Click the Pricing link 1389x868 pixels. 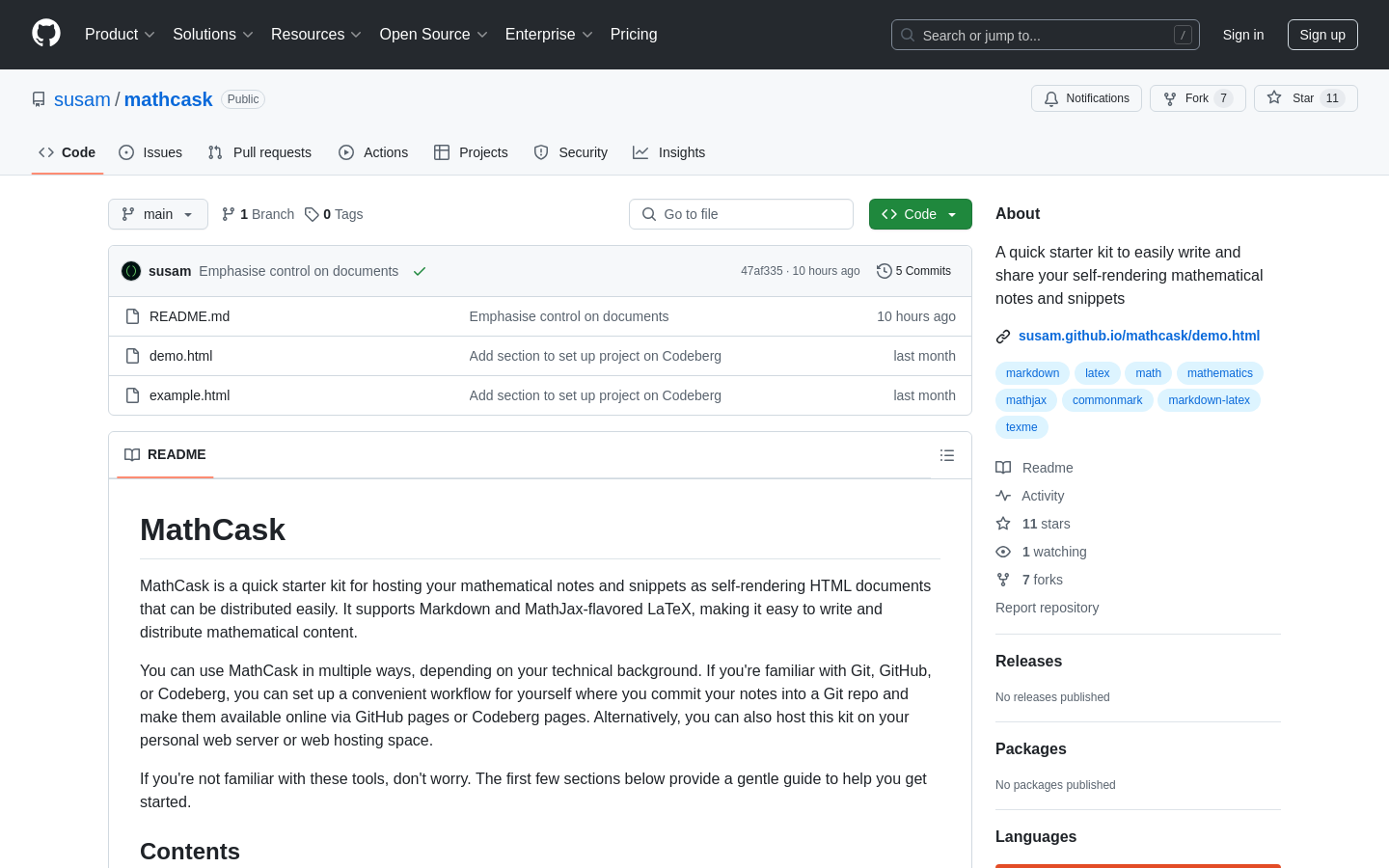[634, 34]
